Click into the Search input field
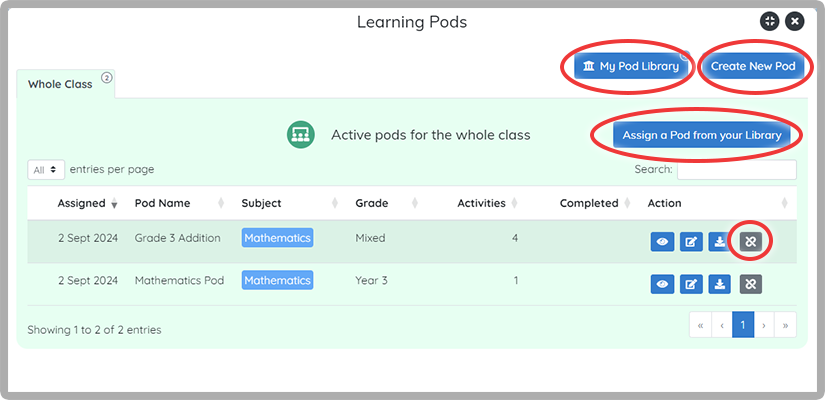 click(x=736, y=170)
